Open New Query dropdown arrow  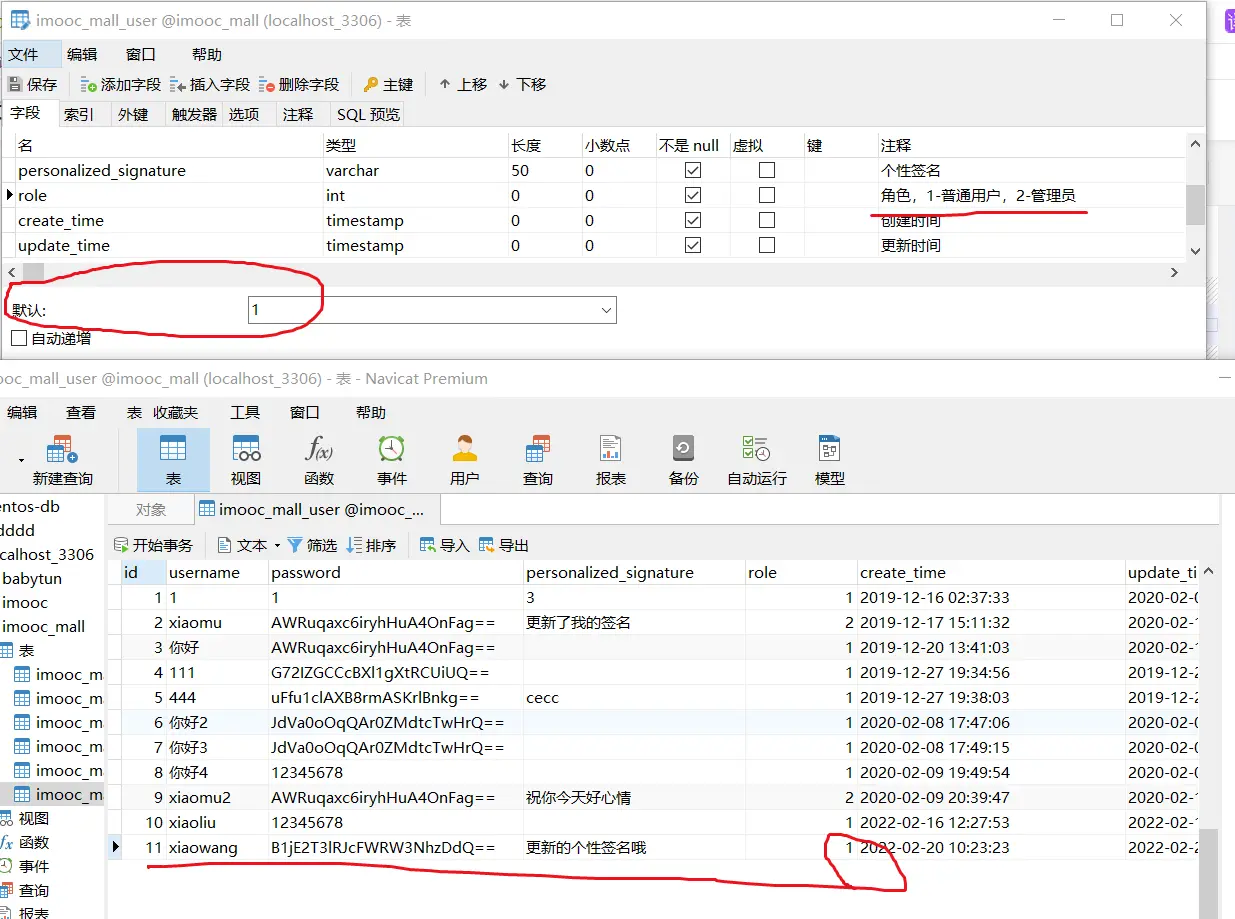click(22, 460)
